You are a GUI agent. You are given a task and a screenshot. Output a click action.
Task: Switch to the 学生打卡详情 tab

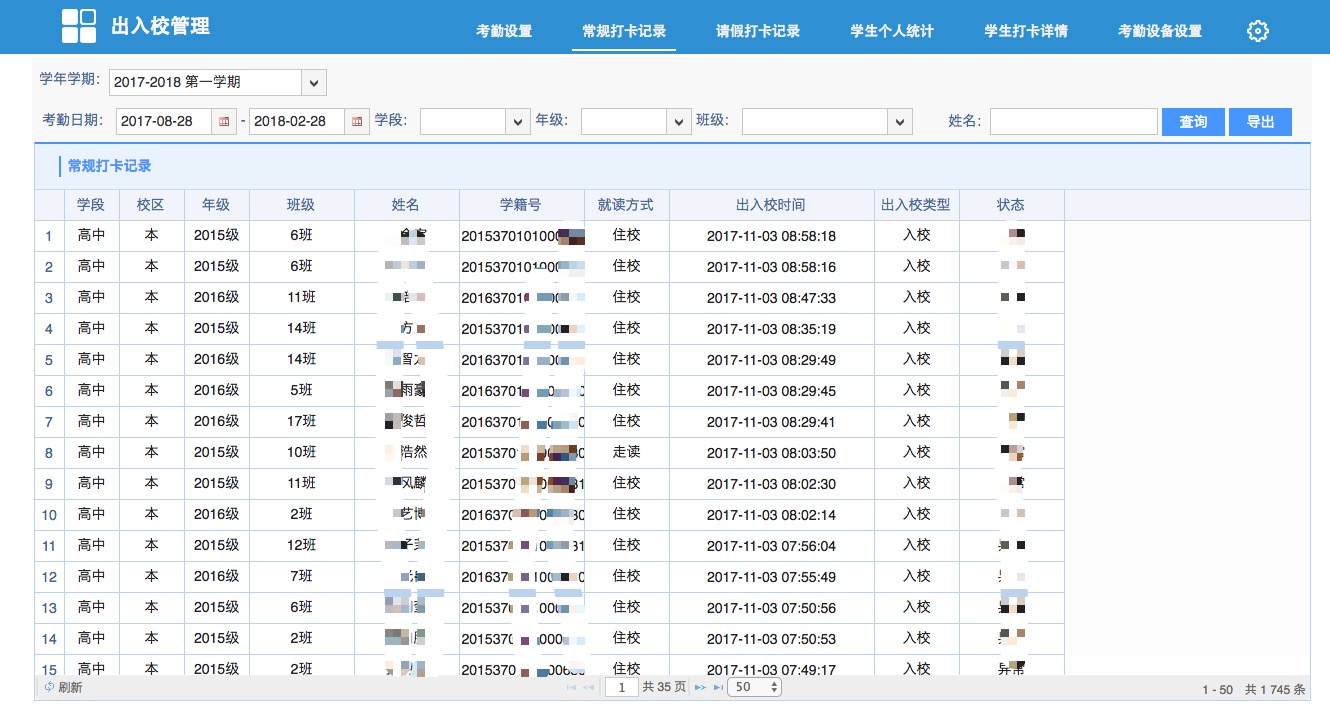[1026, 31]
